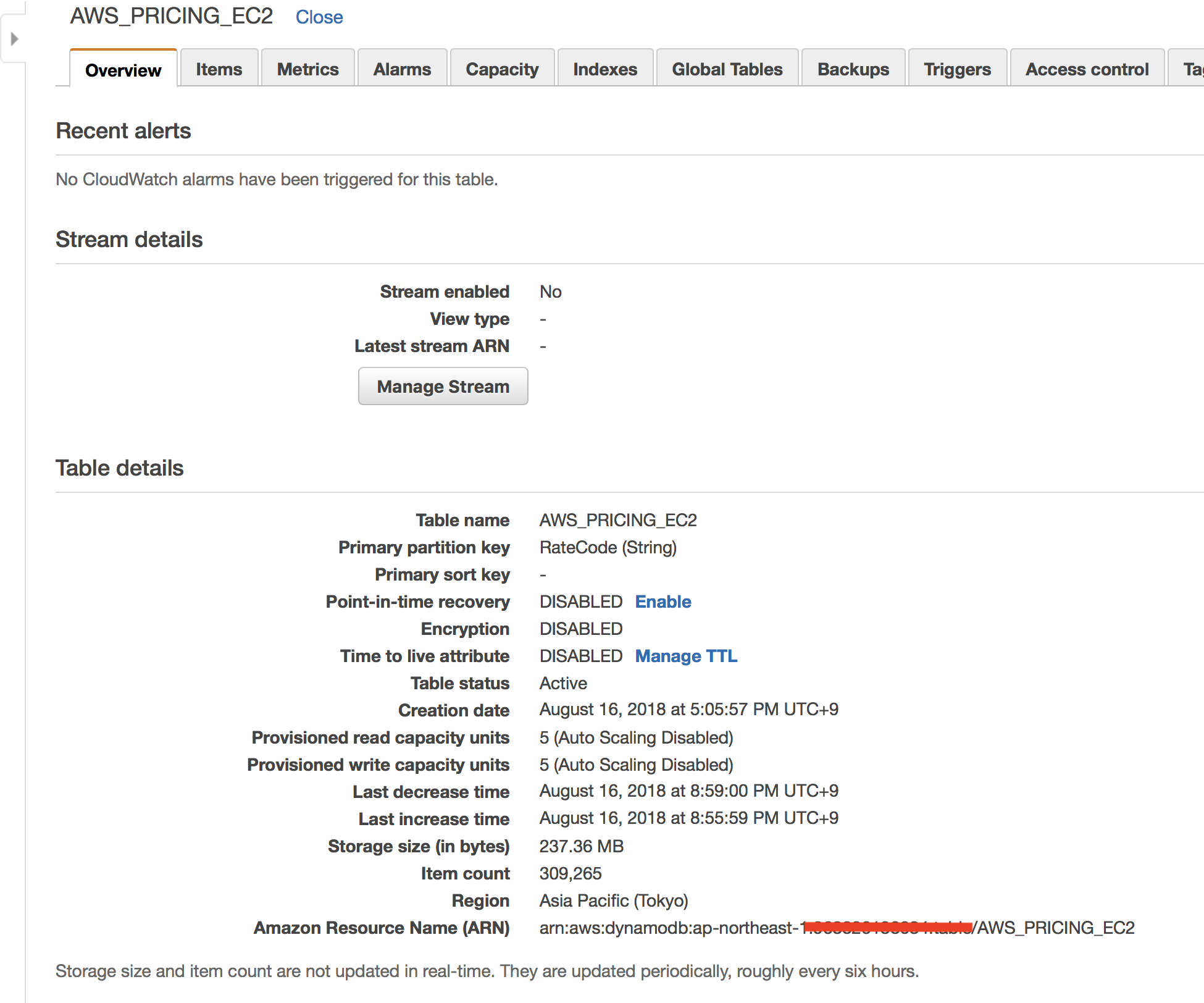Click the Recent alerts heading
The height and width of the screenshot is (1003, 1204).
point(123,131)
